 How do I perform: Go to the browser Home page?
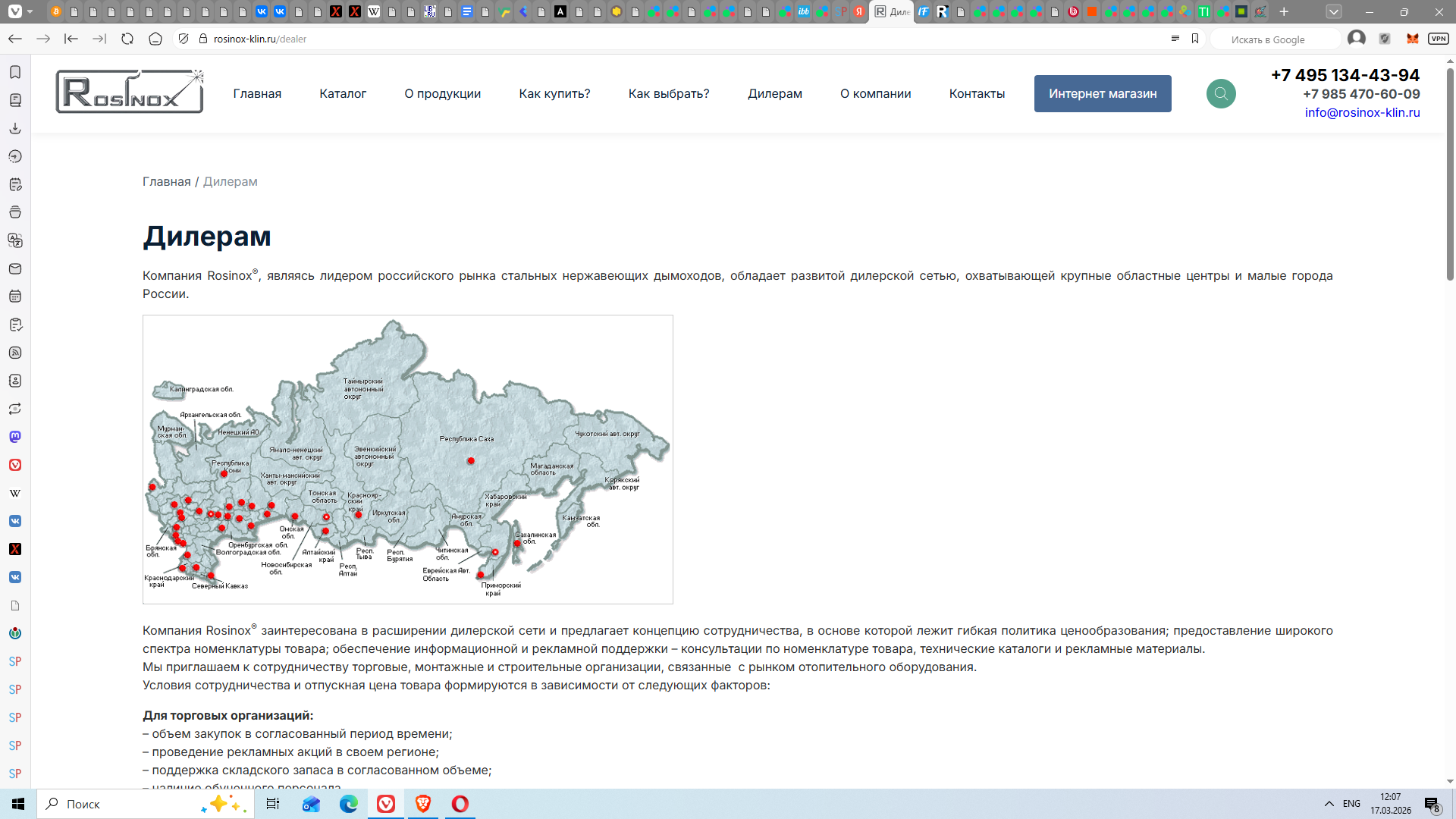pyautogui.click(x=155, y=39)
